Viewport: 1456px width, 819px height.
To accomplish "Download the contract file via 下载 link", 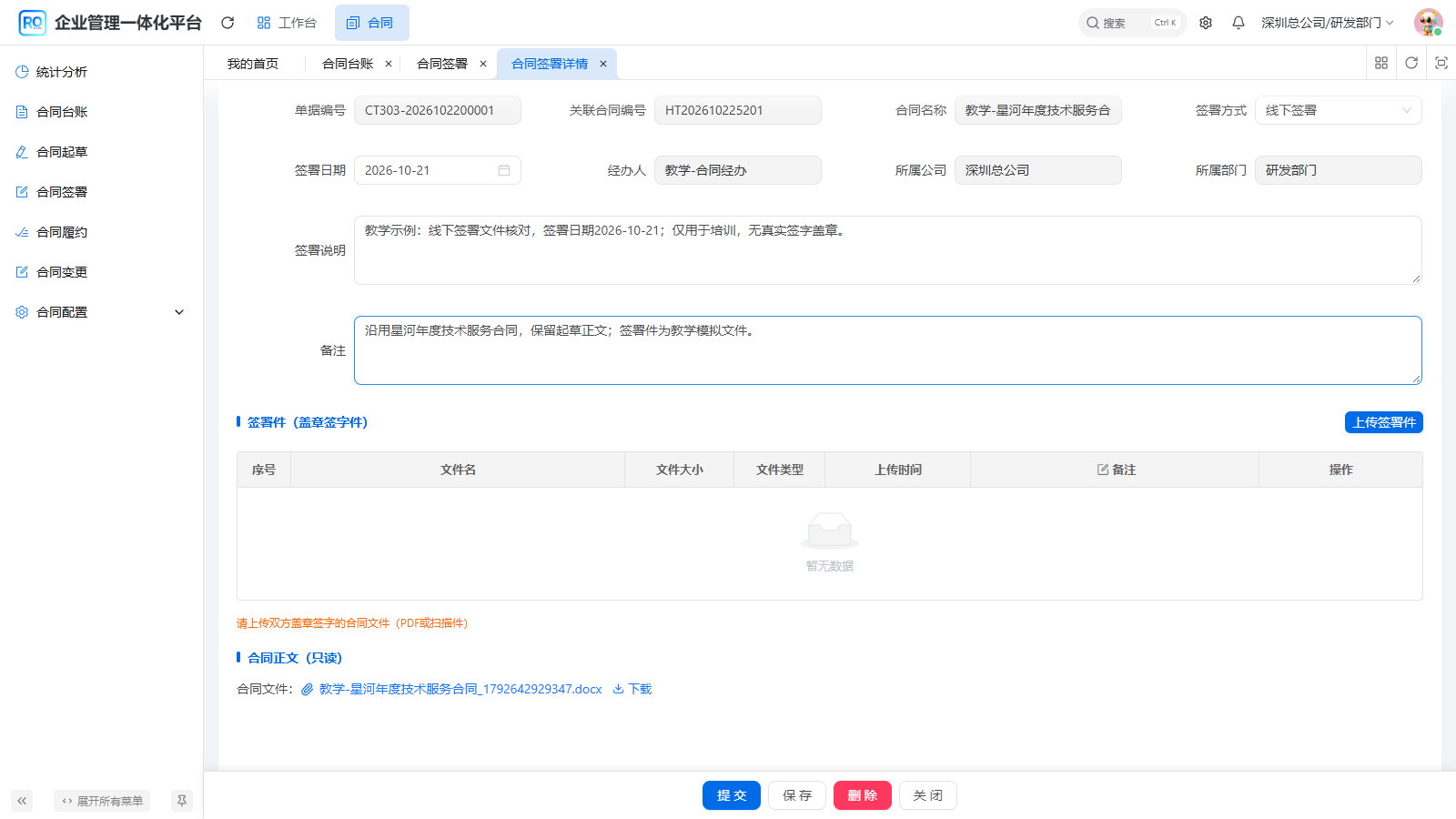I will (x=632, y=689).
